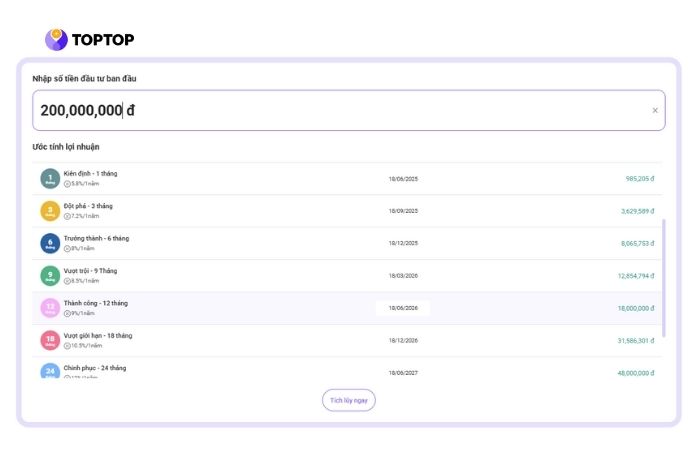Clear the investment amount with X
Screen dimensions: 700x450
pos(655,111)
